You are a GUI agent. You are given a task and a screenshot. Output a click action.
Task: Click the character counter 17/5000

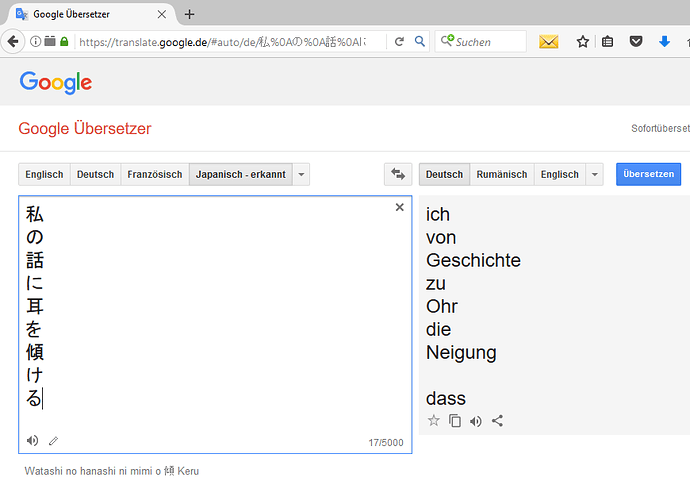coord(386,443)
